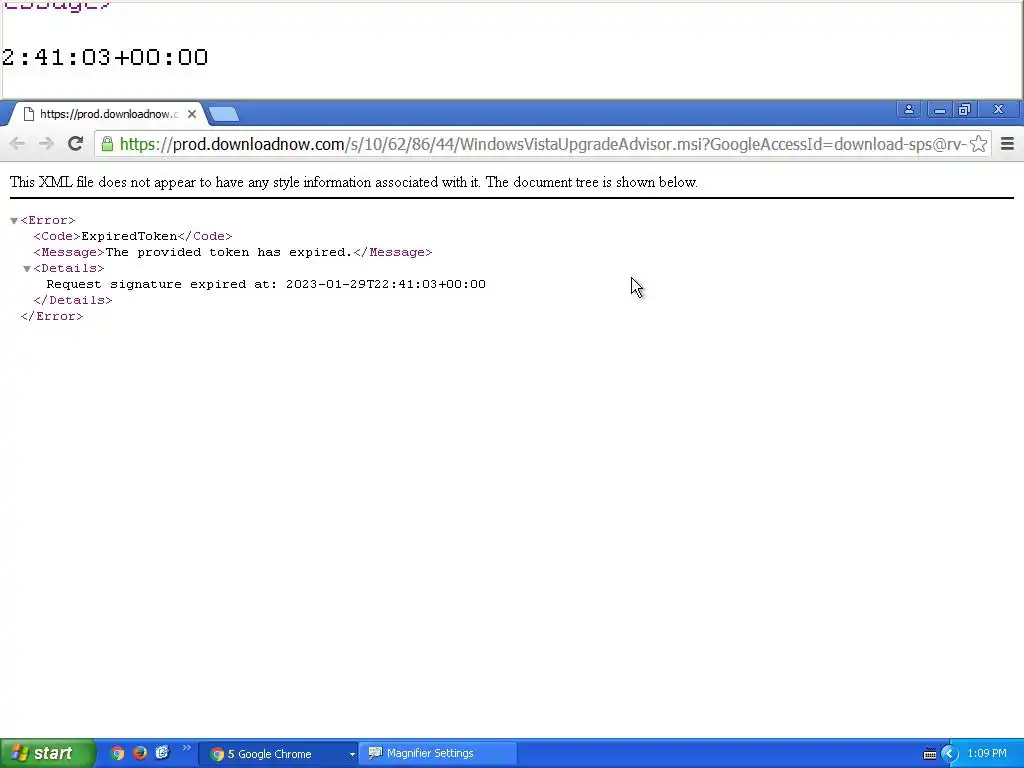Open the Windows start menu
1024x768 pixels.
click(46, 753)
